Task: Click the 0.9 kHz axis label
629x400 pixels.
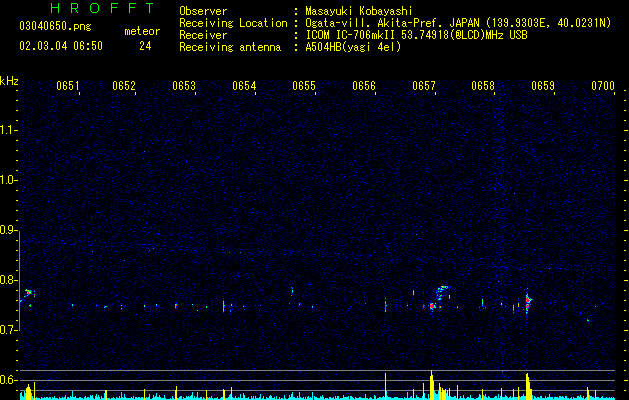Action: click(x=9, y=230)
